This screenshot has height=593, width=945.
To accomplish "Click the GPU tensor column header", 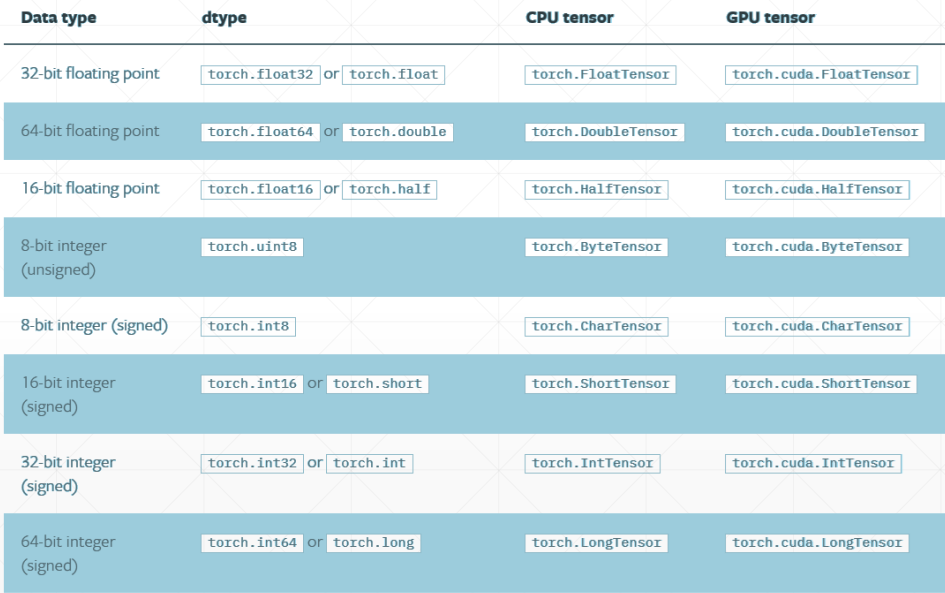I will click(x=770, y=17).
